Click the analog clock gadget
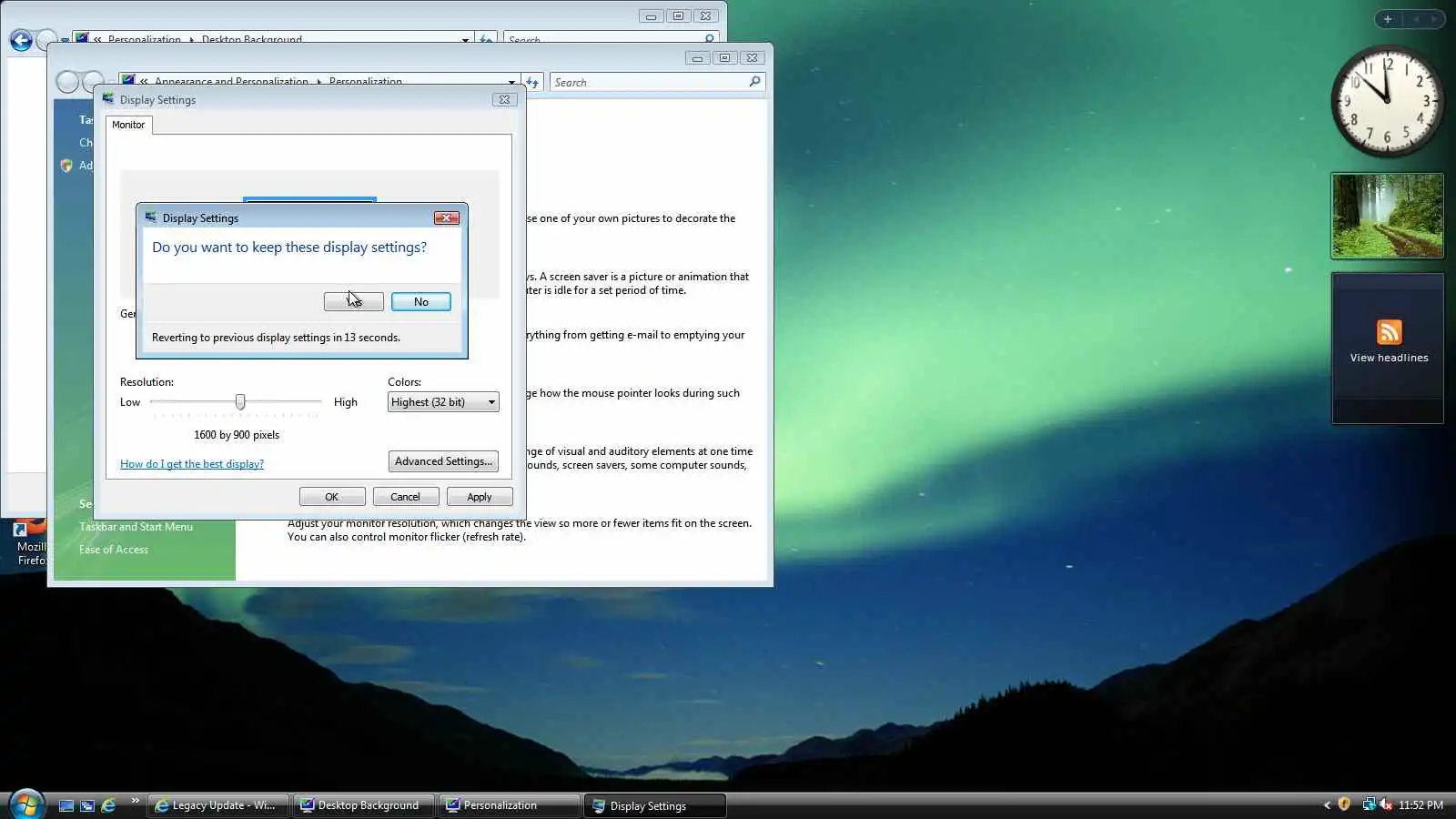The image size is (1456, 819). point(1387,101)
